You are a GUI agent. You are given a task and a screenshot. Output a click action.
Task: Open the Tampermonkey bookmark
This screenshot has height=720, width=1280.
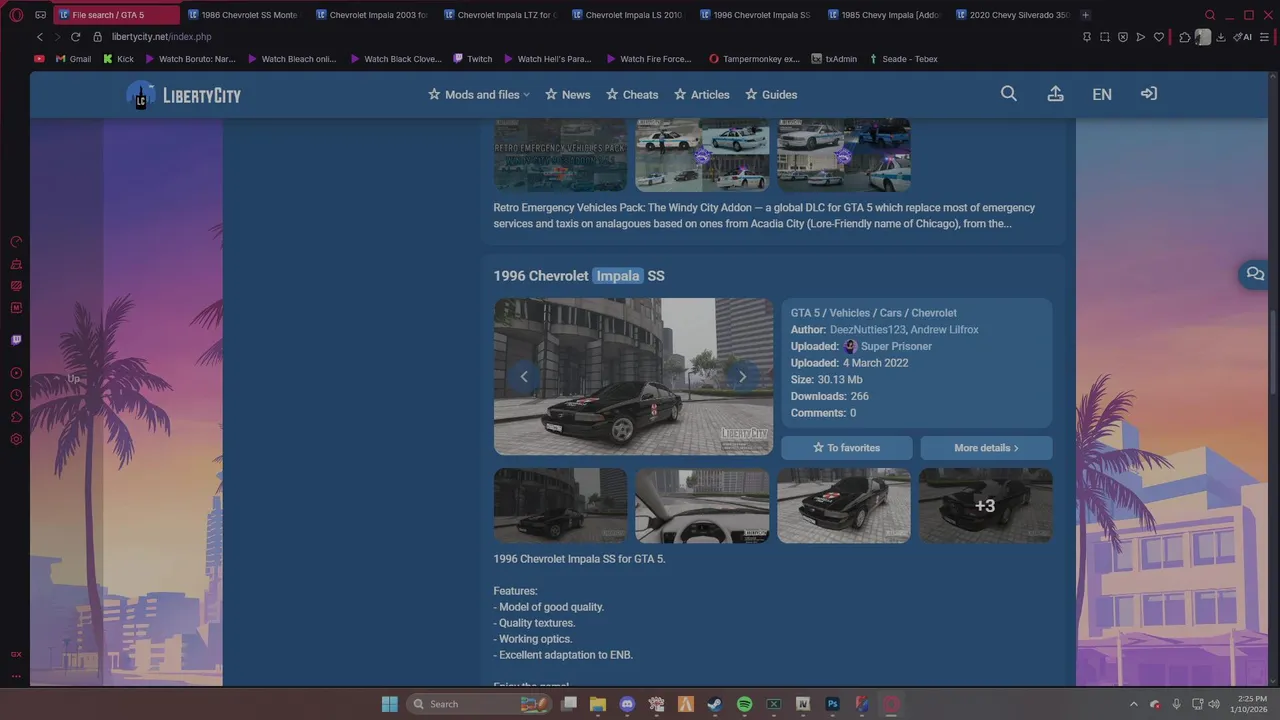point(754,59)
